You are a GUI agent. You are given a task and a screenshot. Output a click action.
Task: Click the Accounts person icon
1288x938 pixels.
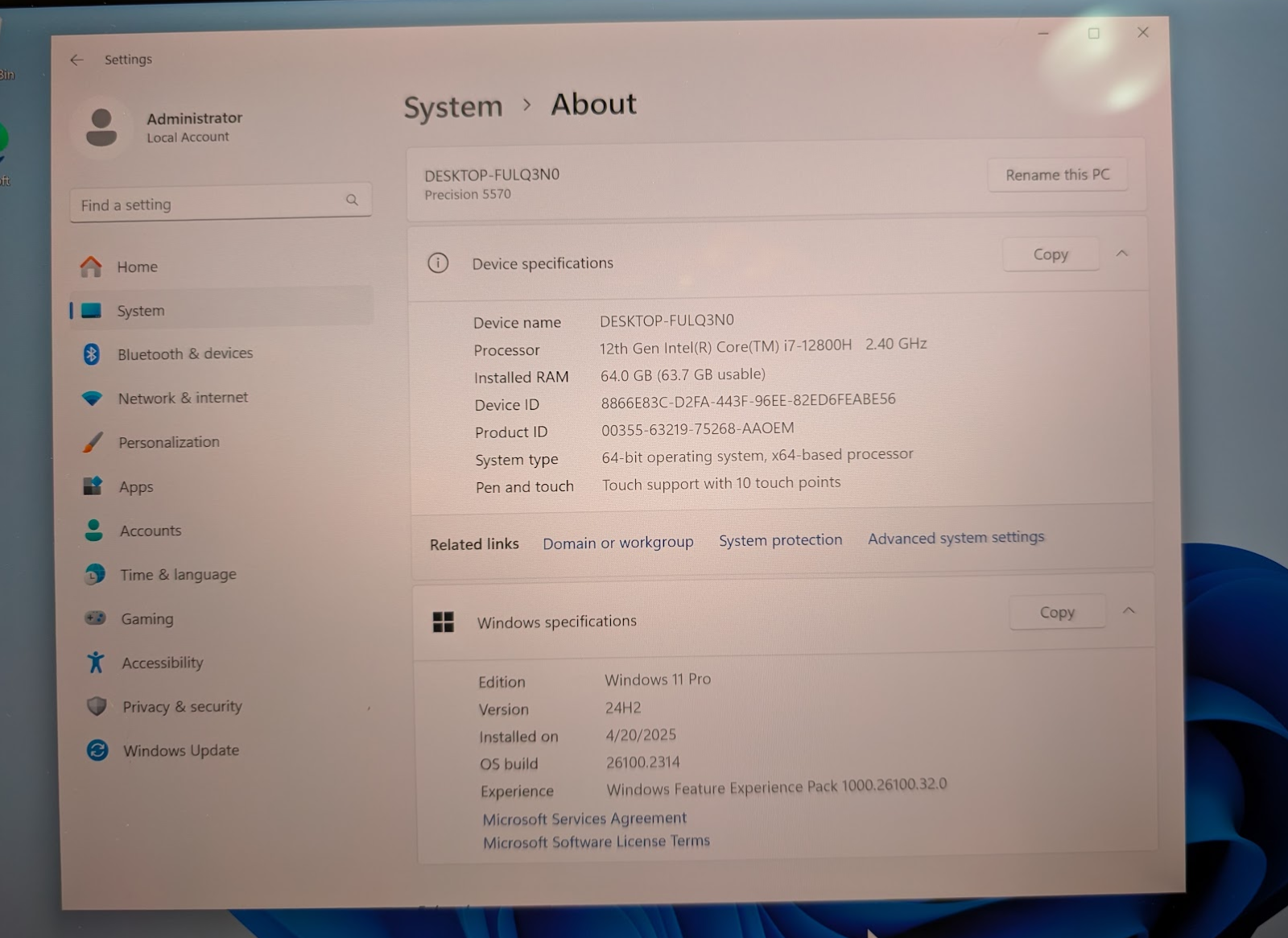[x=93, y=531]
